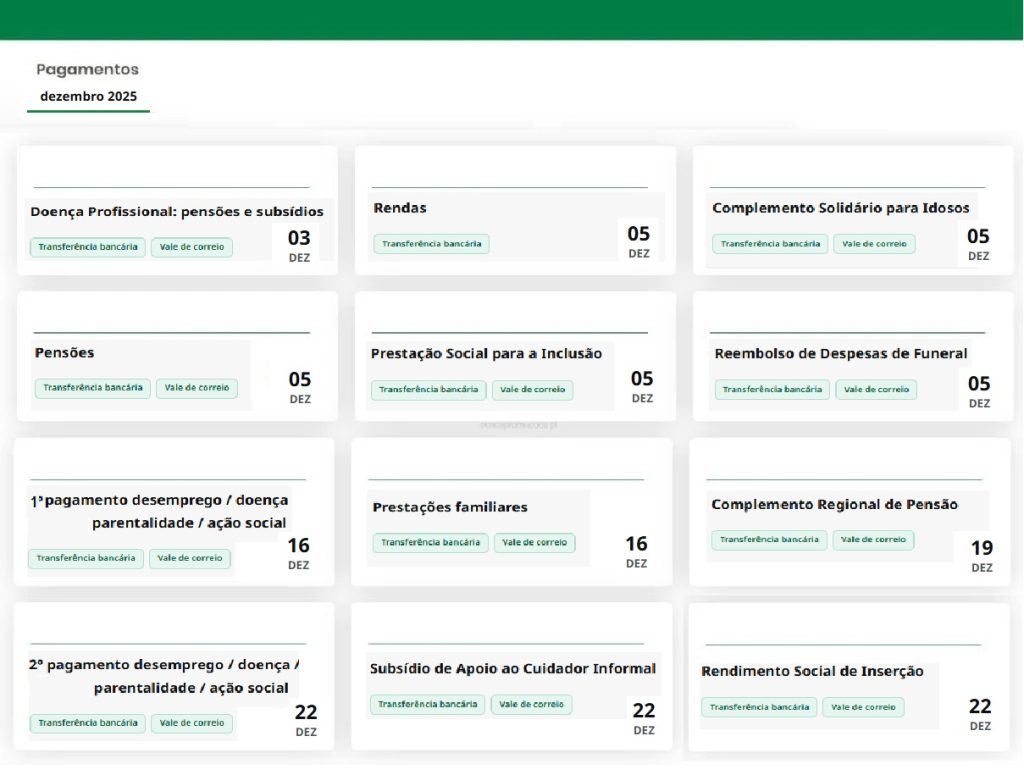Viewport: 1024px width, 775px height.
Task: Click Transferência bancária under Rendimento Social de Inserção
Action: pyautogui.click(x=758, y=708)
